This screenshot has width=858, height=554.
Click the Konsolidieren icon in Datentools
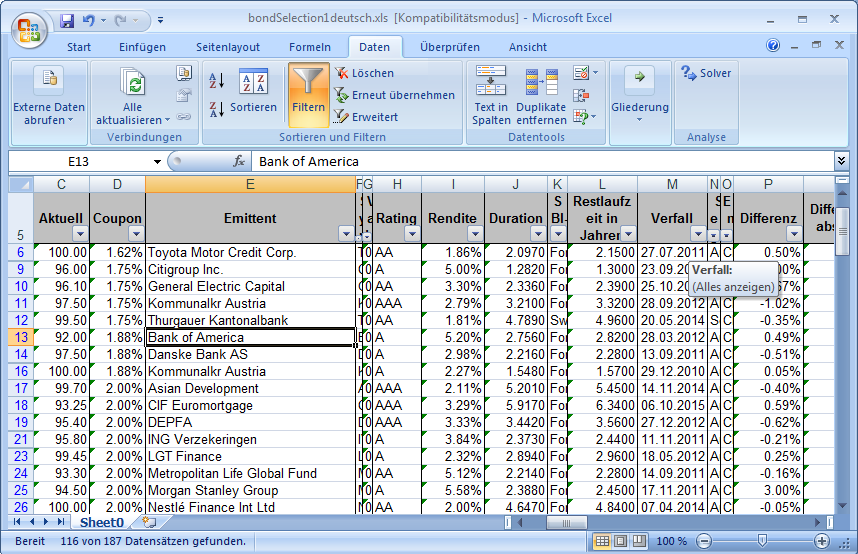pyautogui.click(x=581, y=96)
